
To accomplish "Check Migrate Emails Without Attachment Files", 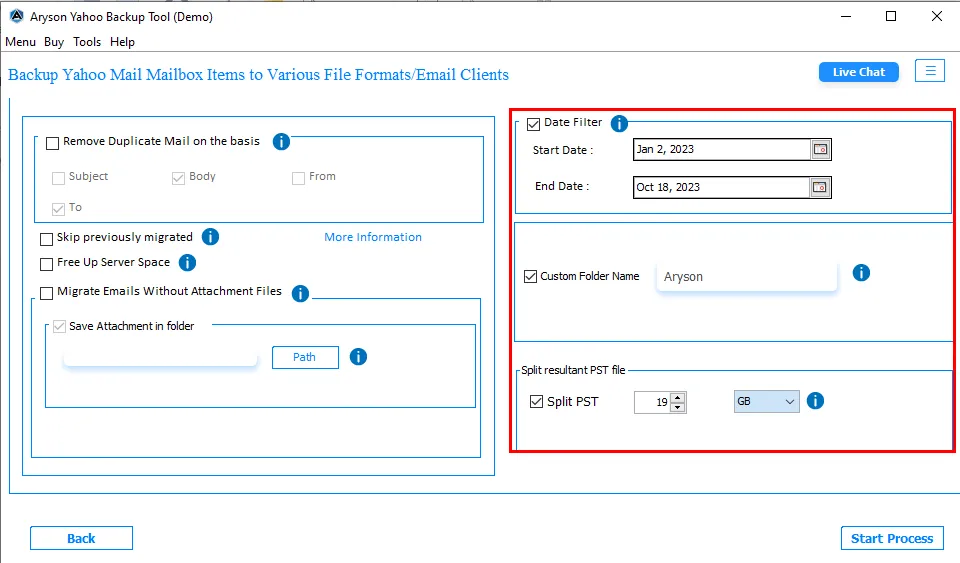I will tap(47, 294).
